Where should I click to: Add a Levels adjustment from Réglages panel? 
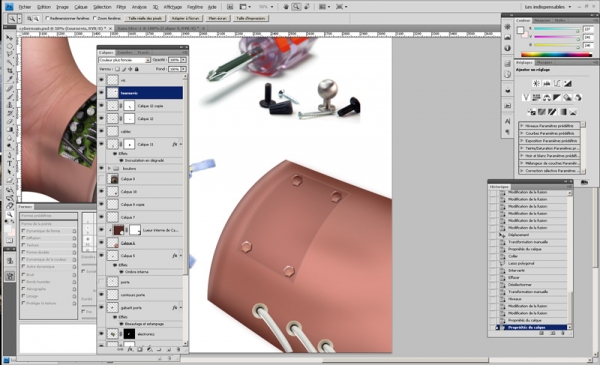(x=547, y=83)
